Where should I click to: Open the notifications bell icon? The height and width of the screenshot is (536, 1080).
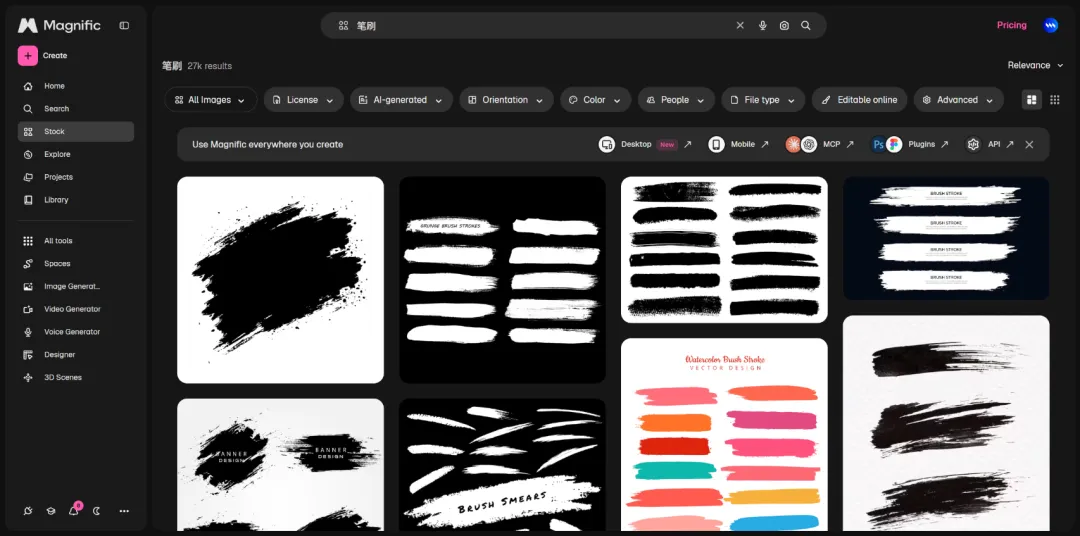point(74,511)
